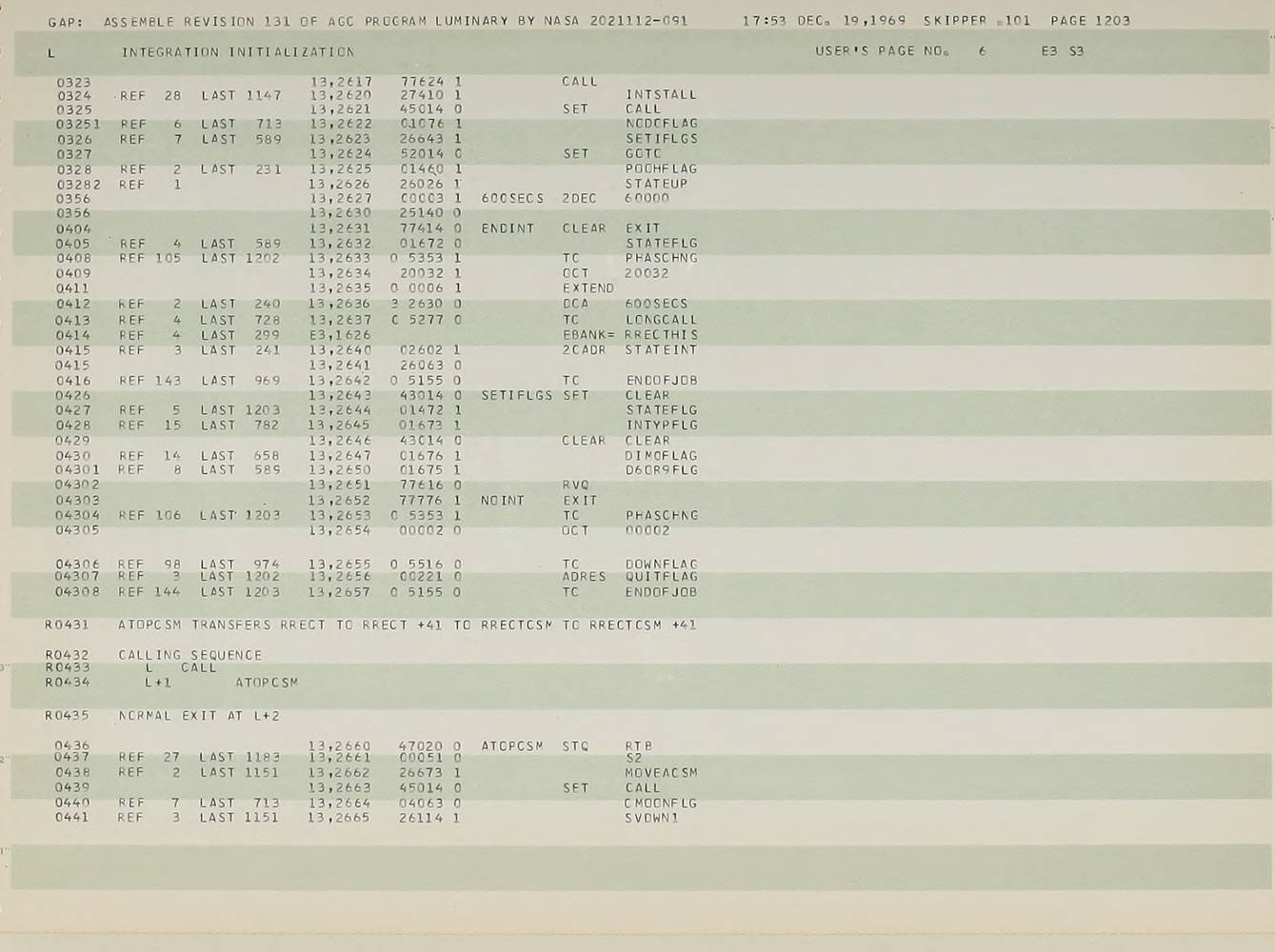Click the address '13,2665'
1275x952 pixels.
pyautogui.click(x=339, y=818)
